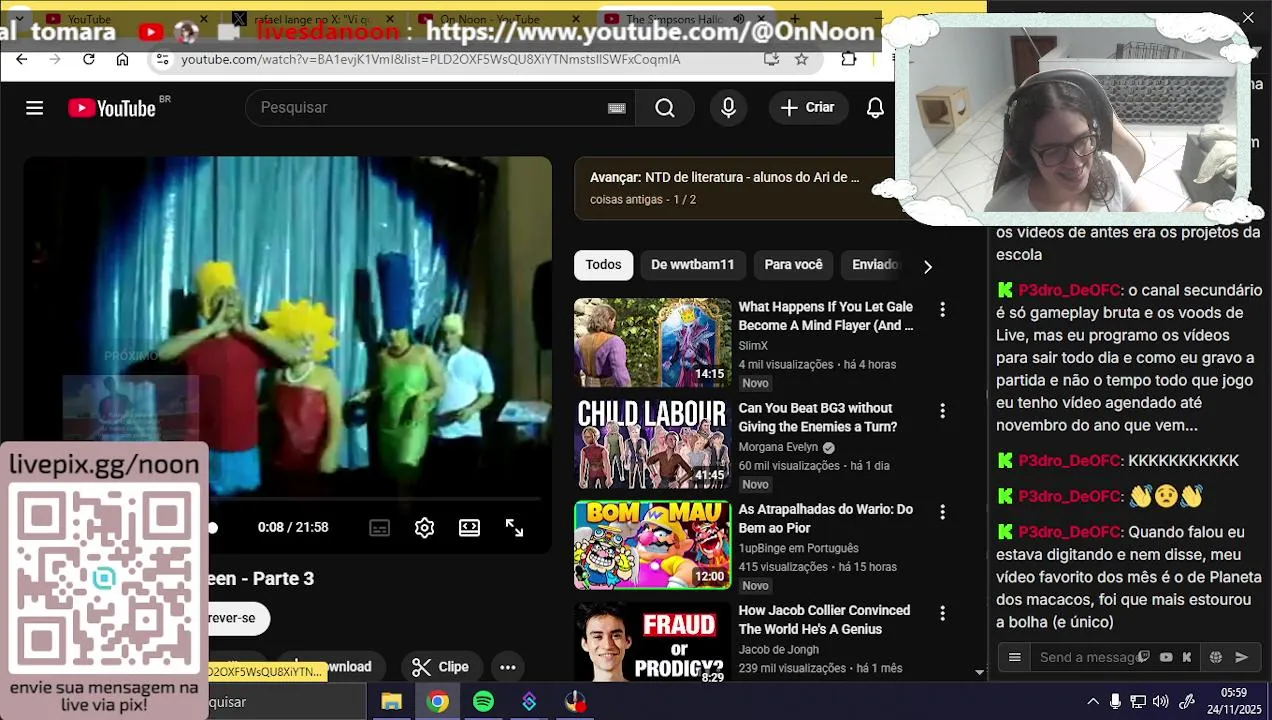Open the YouTube guide hamburger menu

[x=35, y=108]
